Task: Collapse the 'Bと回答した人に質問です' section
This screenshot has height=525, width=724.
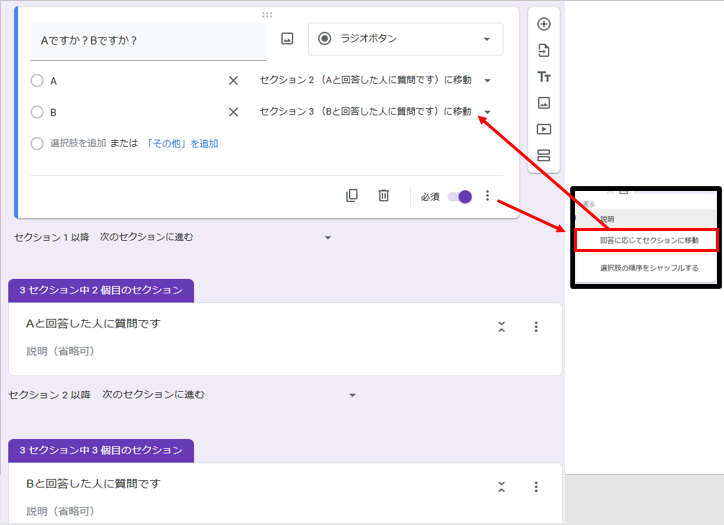Action: tap(501, 487)
